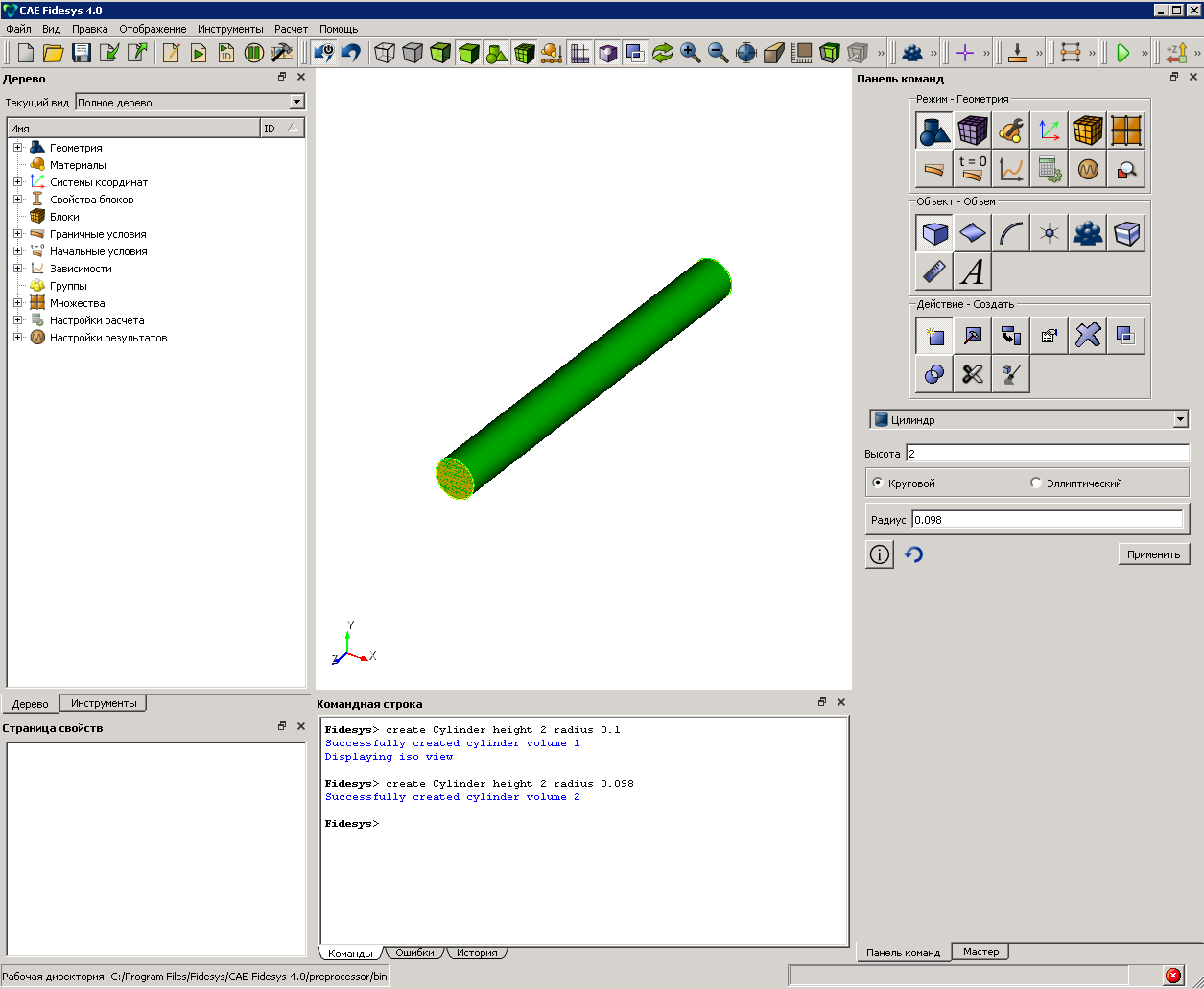Click the save floppy disk icon
The height and width of the screenshot is (989, 1204).
click(x=81, y=53)
